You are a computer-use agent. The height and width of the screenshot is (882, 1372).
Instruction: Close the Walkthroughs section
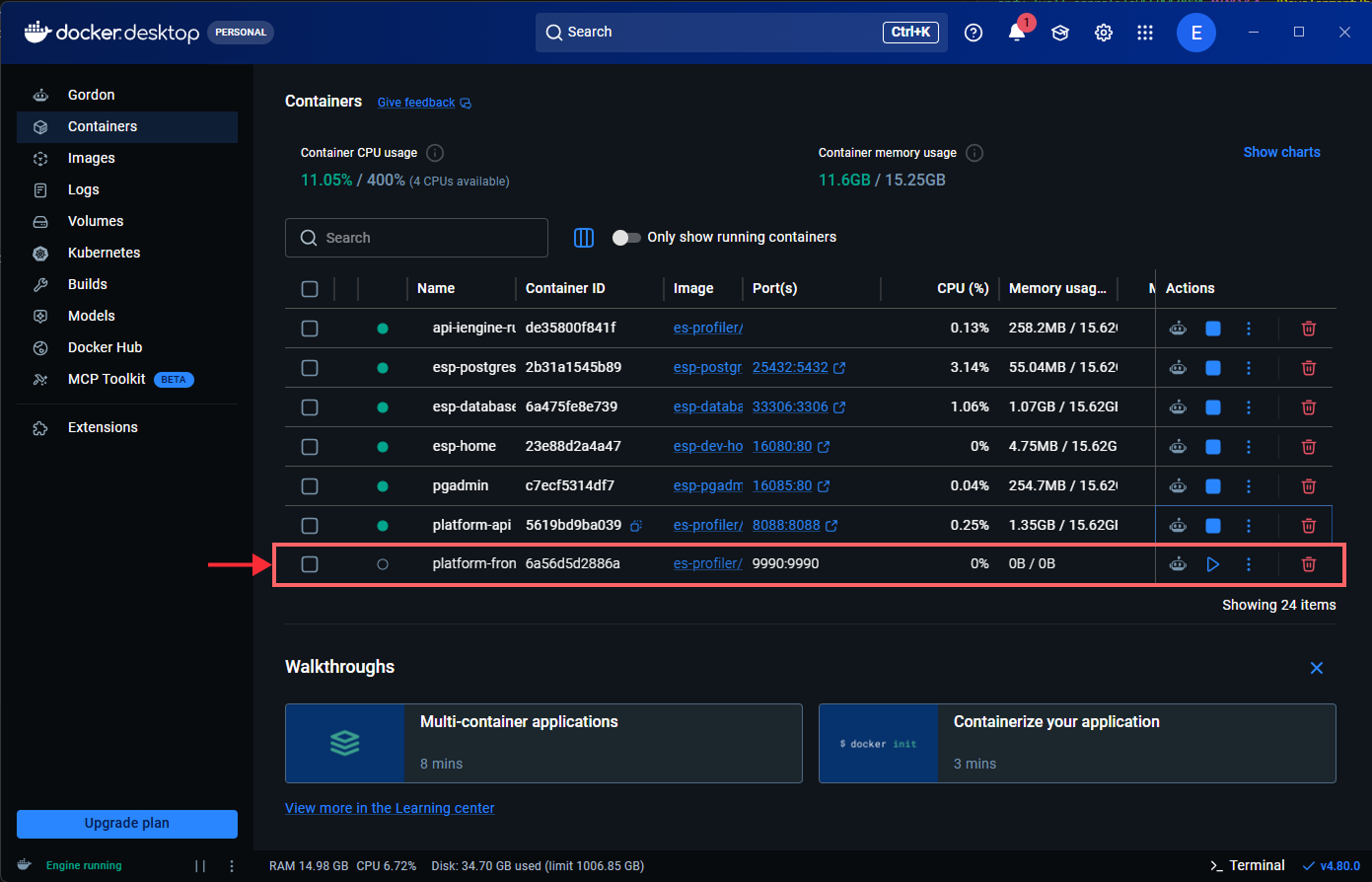(1317, 668)
